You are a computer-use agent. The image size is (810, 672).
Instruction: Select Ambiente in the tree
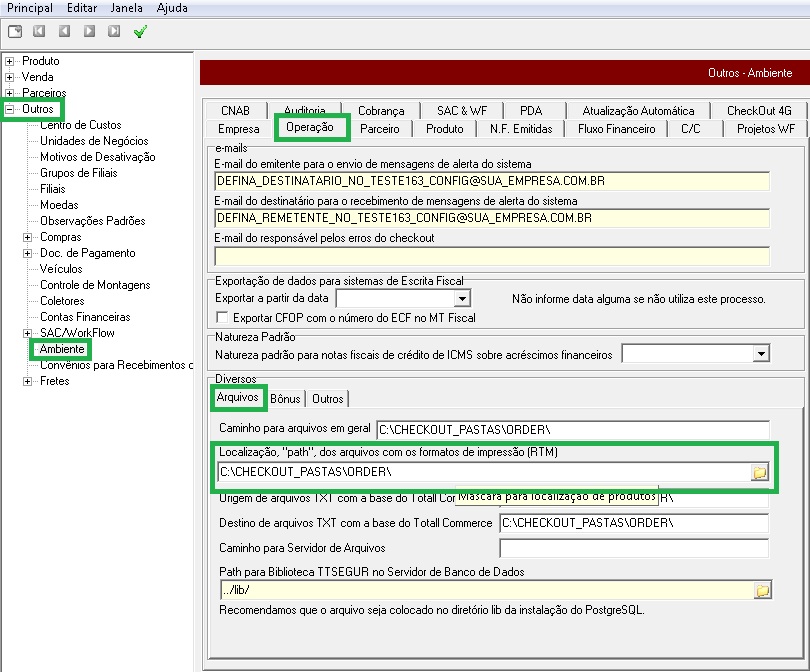pyautogui.click(x=62, y=349)
